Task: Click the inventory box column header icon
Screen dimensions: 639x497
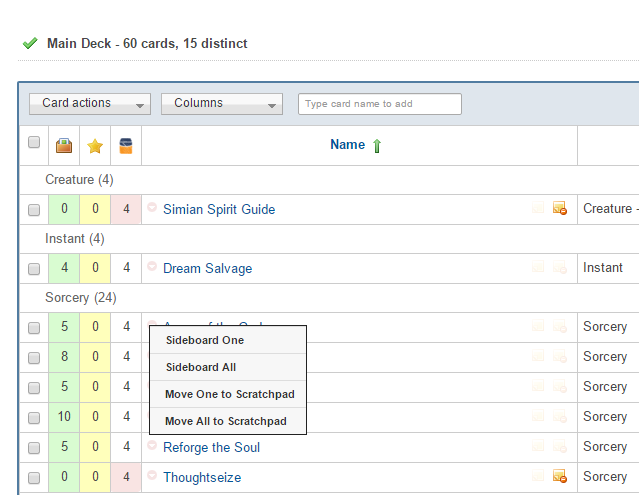Action: point(64,146)
